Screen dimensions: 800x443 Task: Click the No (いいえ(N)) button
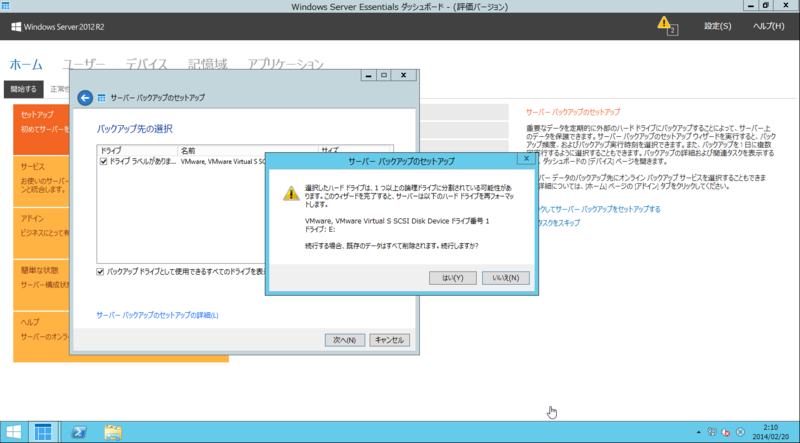pos(506,278)
